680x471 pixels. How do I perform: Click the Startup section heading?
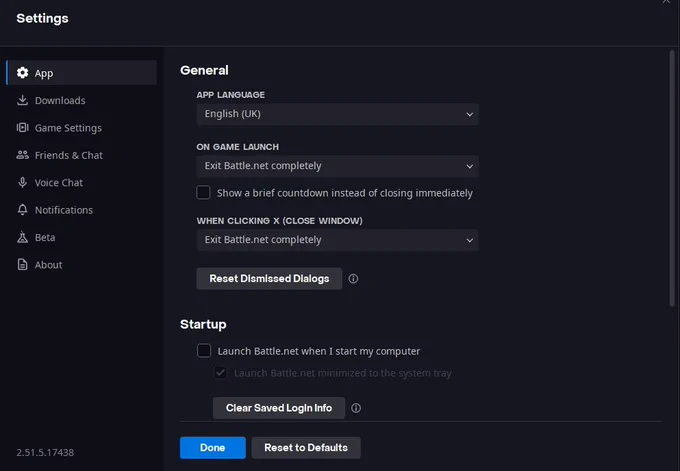[203, 324]
